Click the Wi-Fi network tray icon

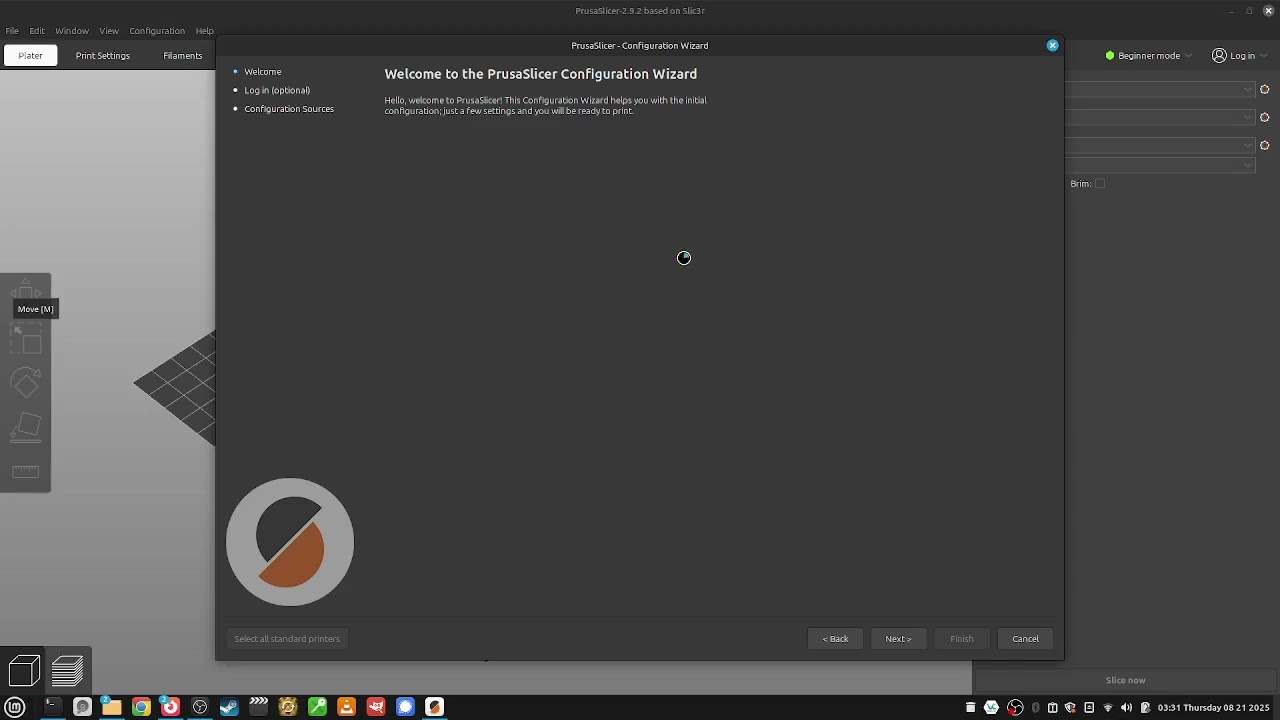point(1107,708)
